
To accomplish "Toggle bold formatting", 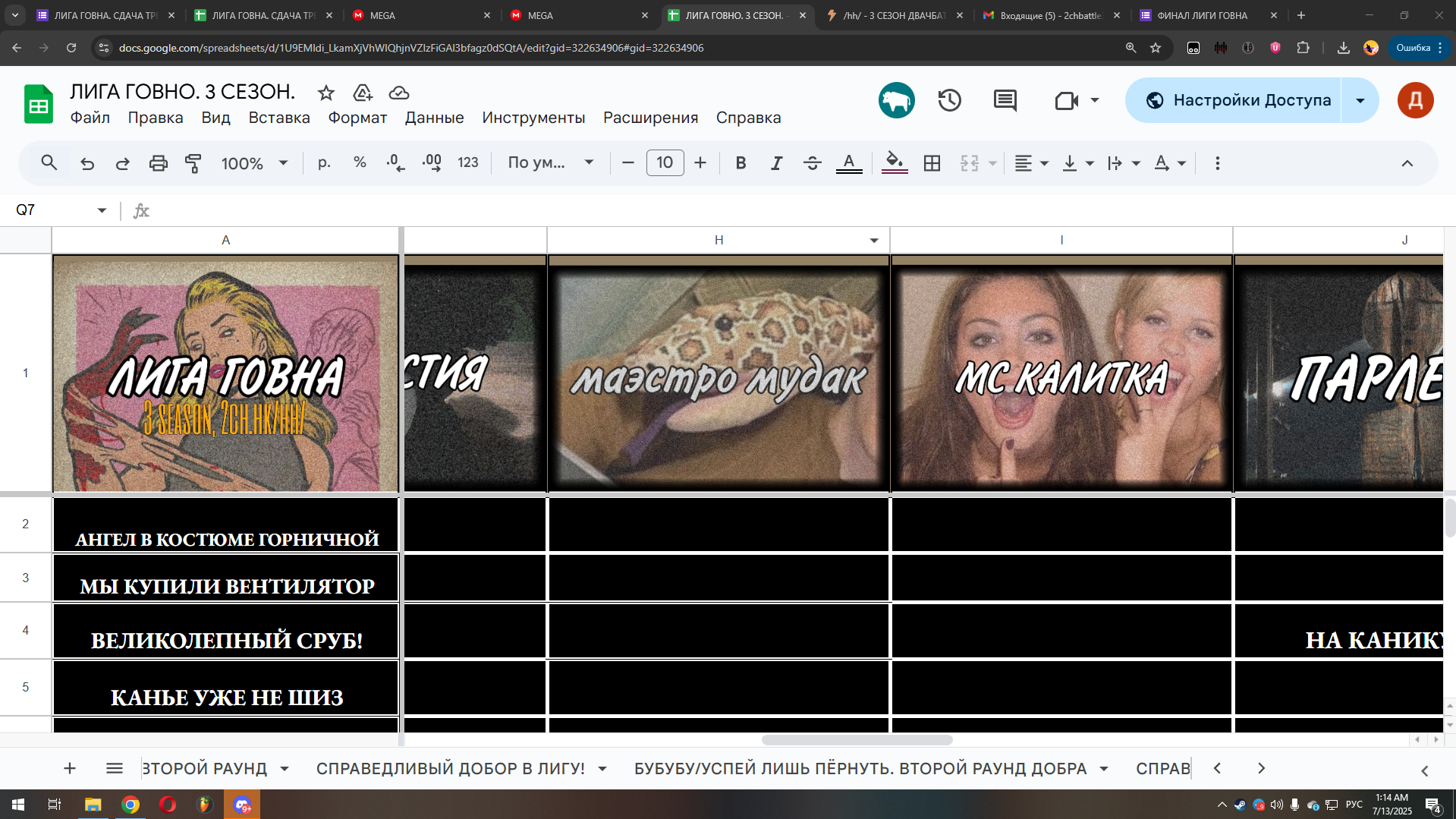I will (x=741, y=162).
